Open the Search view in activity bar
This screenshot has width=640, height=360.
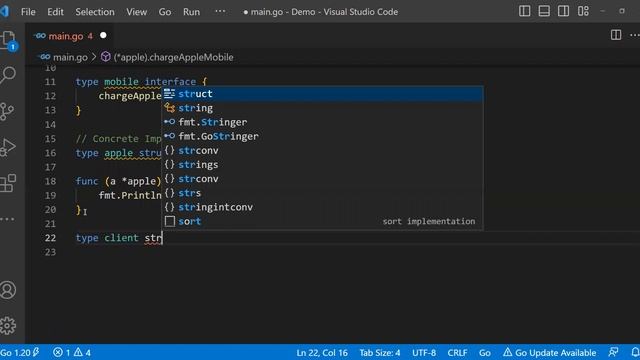8,75
